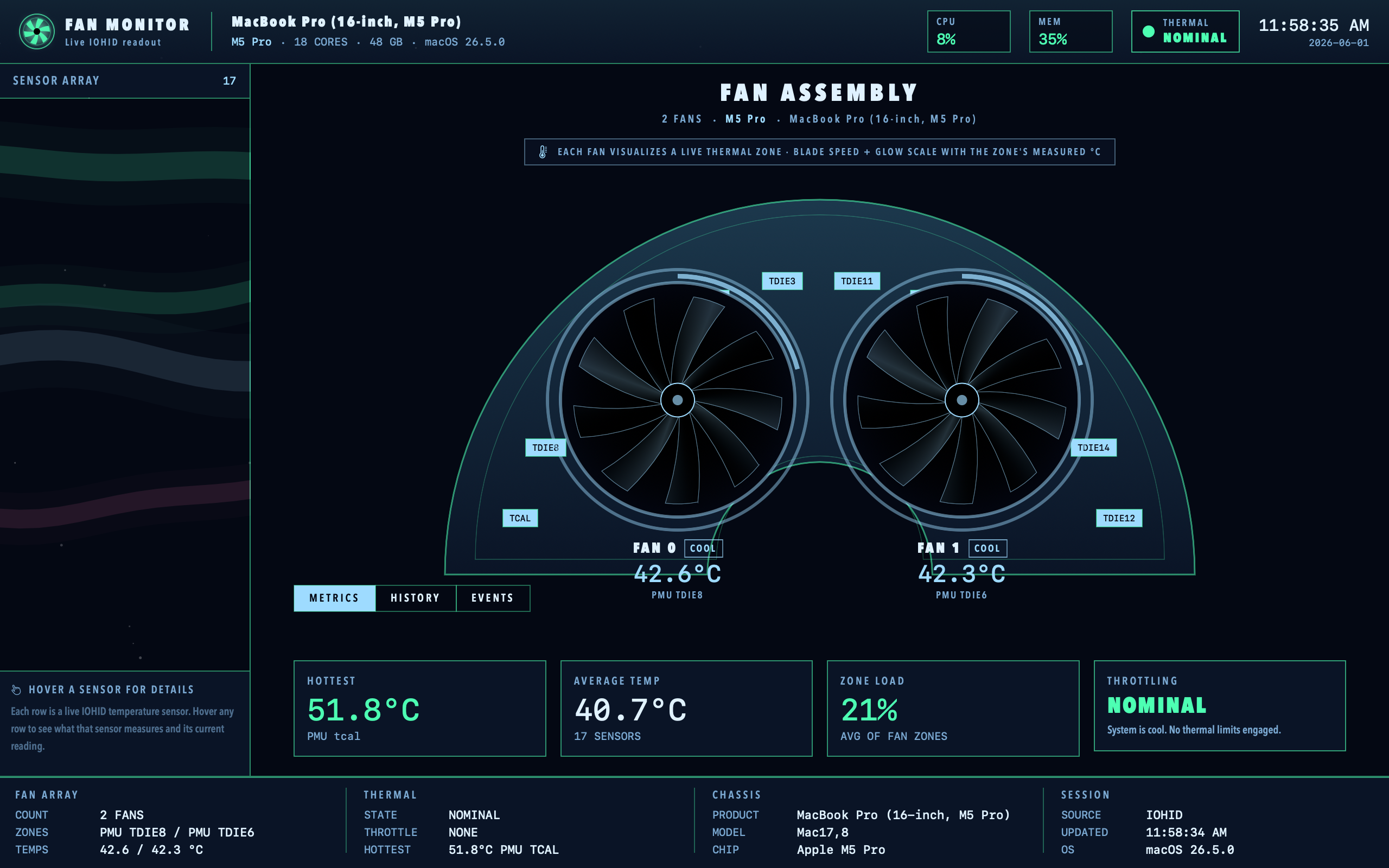Click the Fan 0 blade wheel

(x=677, y=400)
